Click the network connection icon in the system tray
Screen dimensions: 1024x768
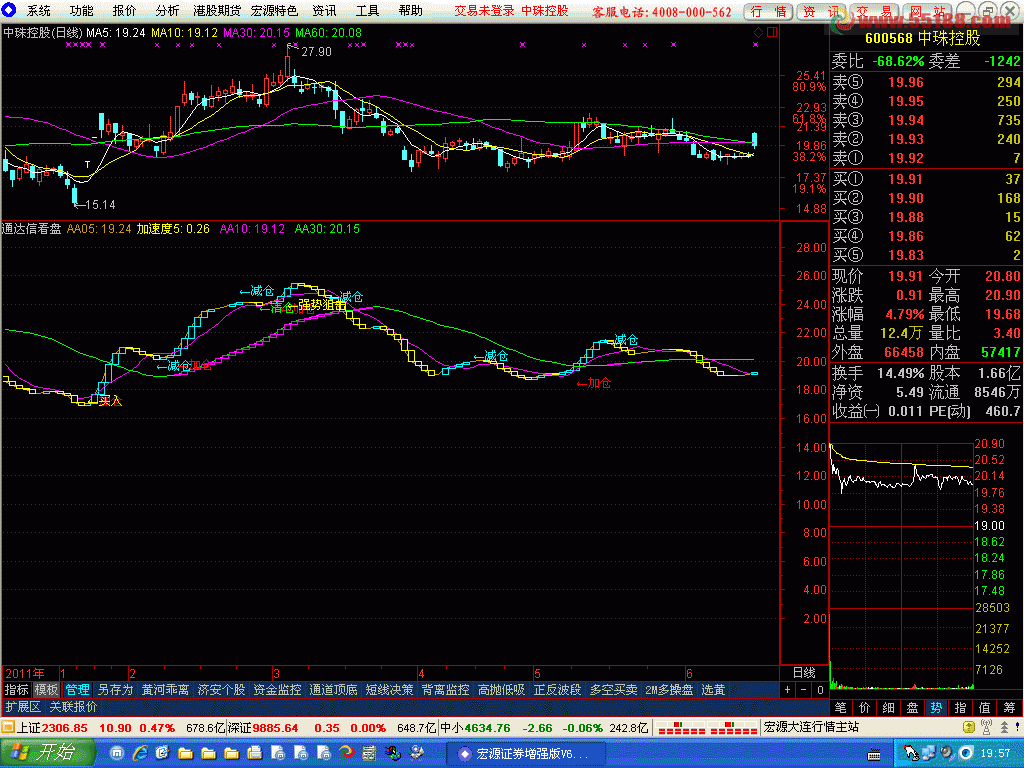pyautogui.click(x=928, y=754)
